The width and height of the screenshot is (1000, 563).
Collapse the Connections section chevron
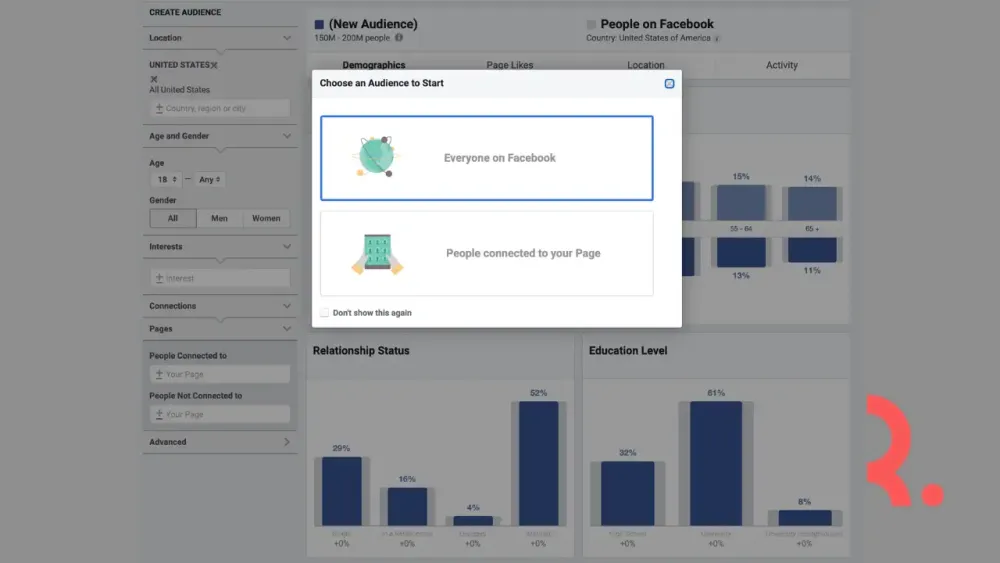[x=287, y=306]
